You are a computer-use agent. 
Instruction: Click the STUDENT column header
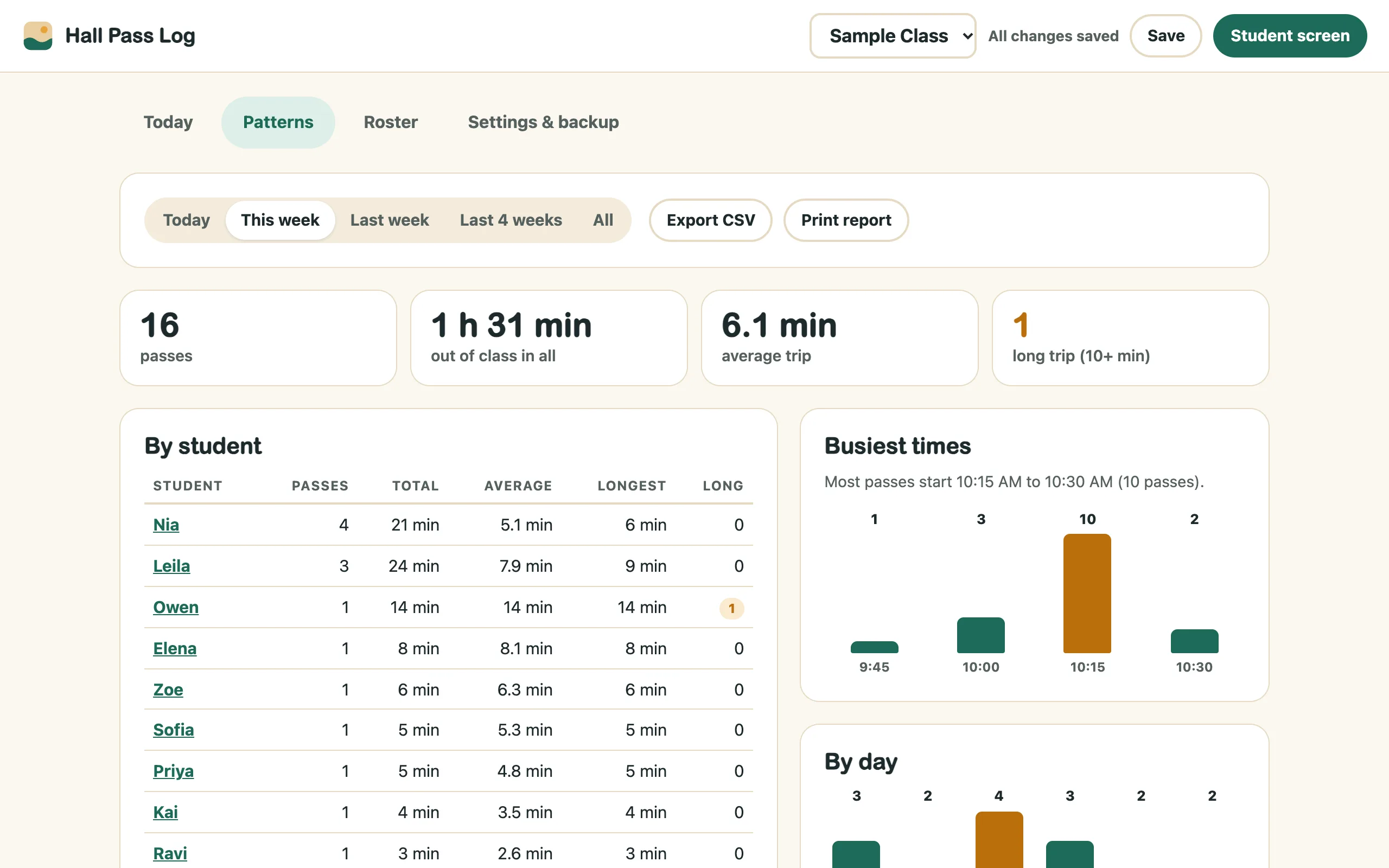[187, 486]
